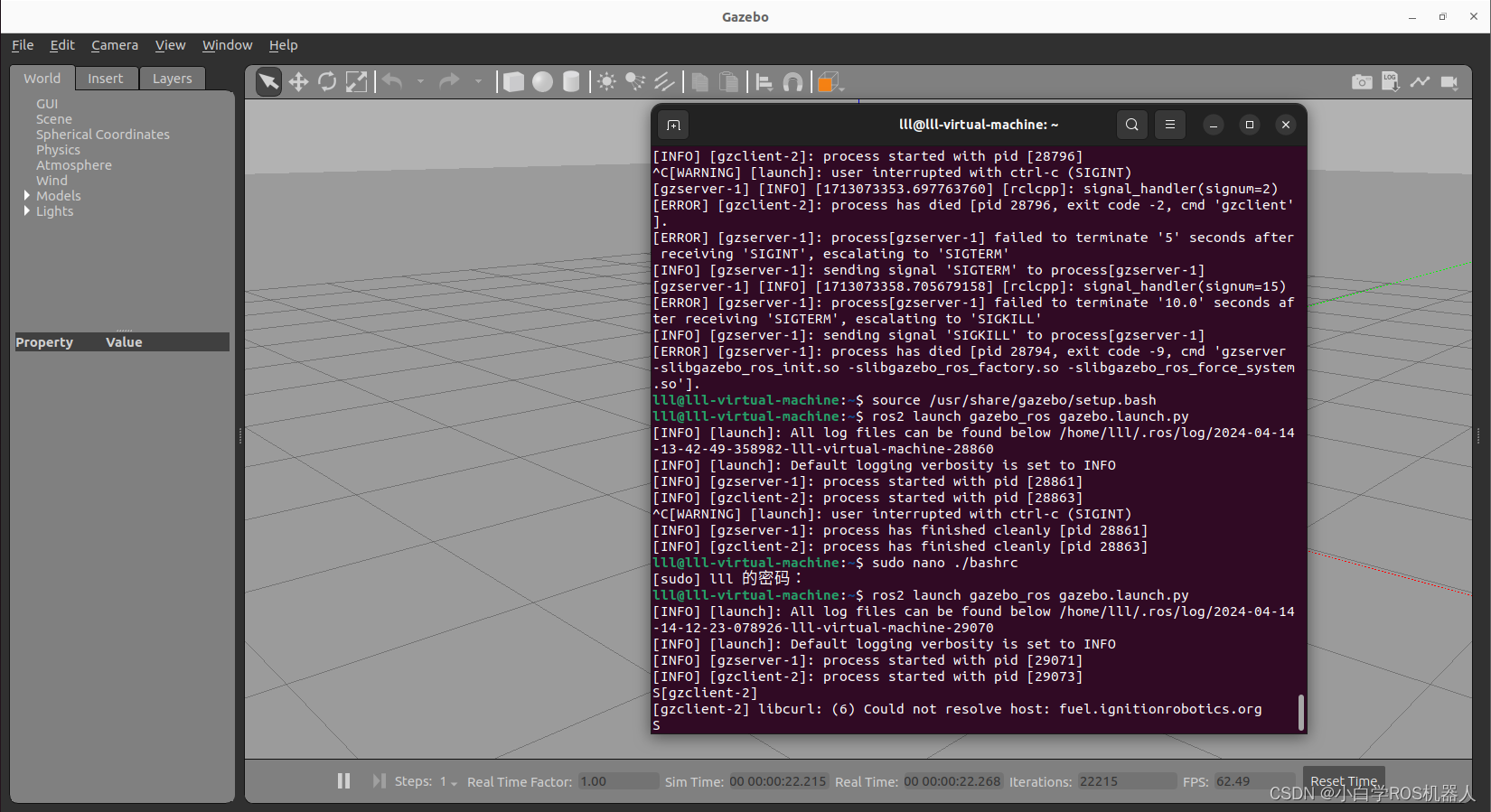Open the align tool

coord(764,82)
